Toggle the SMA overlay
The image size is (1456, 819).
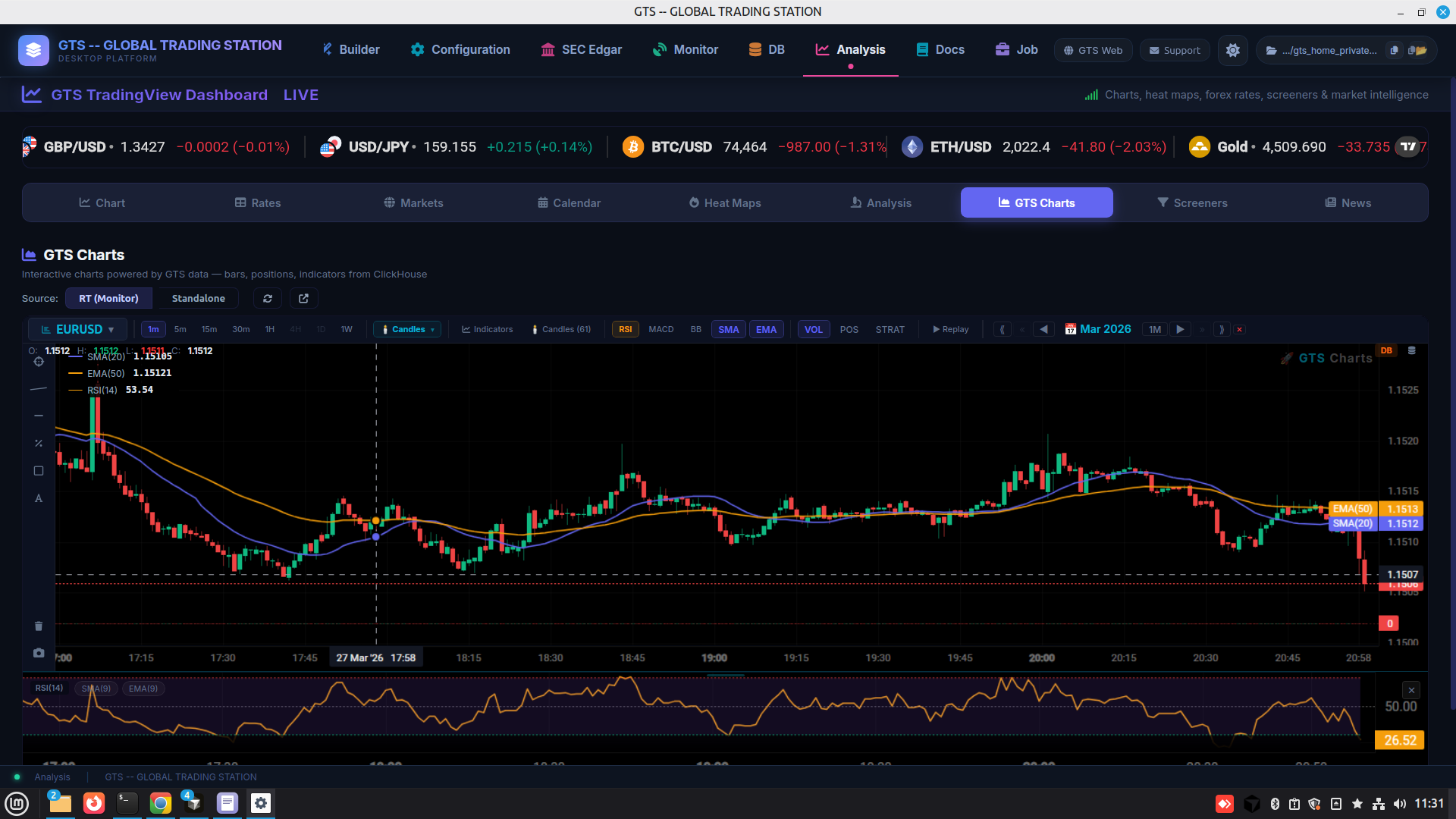tap(729, 330)
